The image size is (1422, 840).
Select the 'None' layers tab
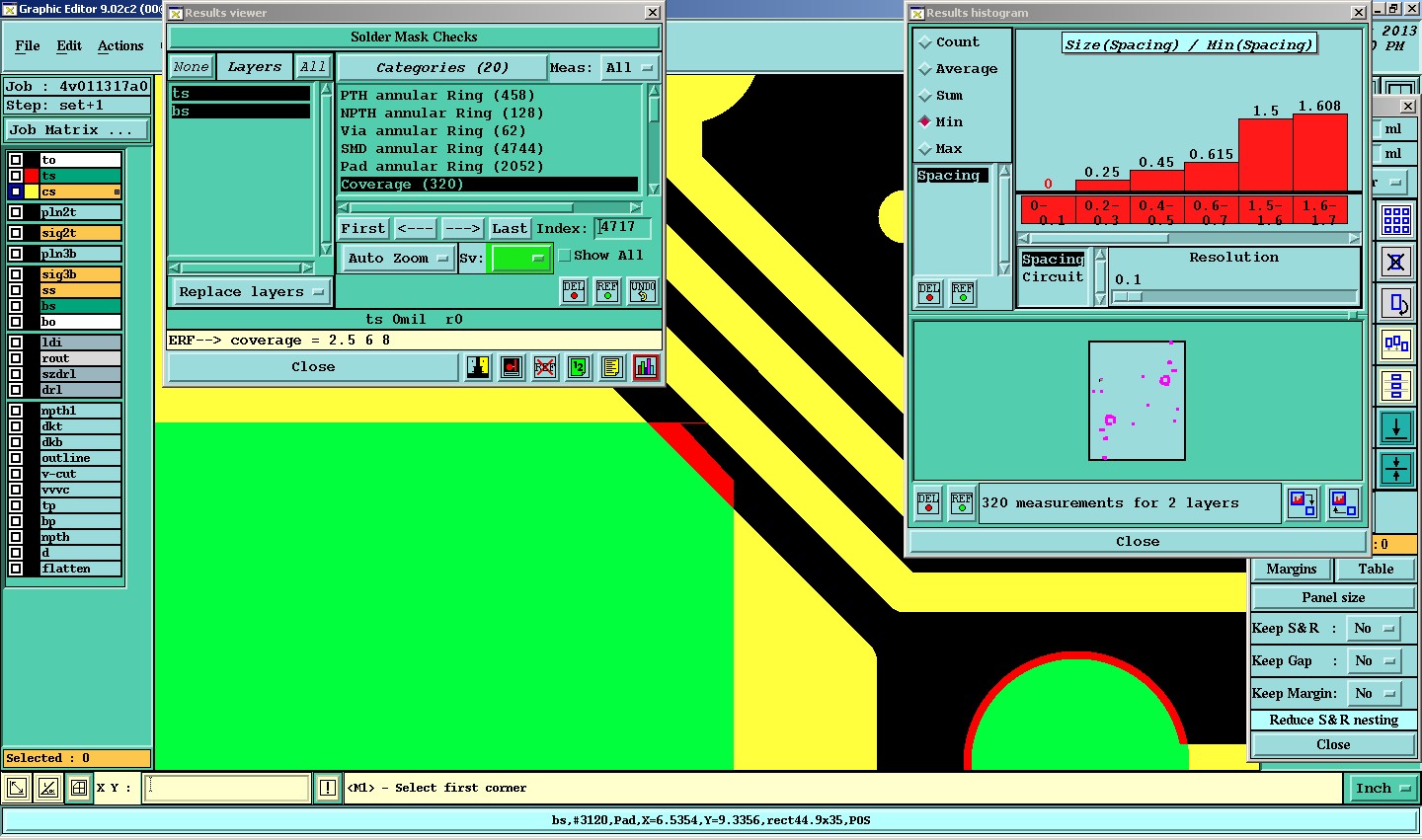[x=191, y=67]
